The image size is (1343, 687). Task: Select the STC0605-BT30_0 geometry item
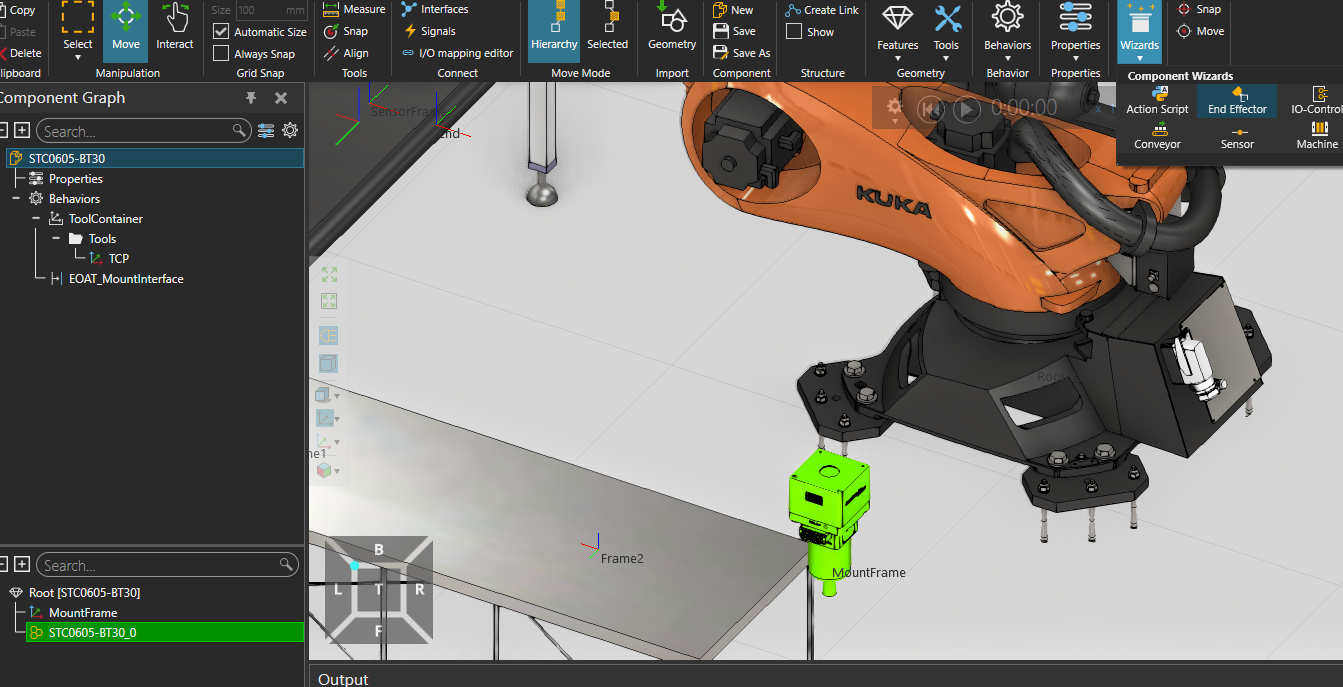click(x=165, y=632)
